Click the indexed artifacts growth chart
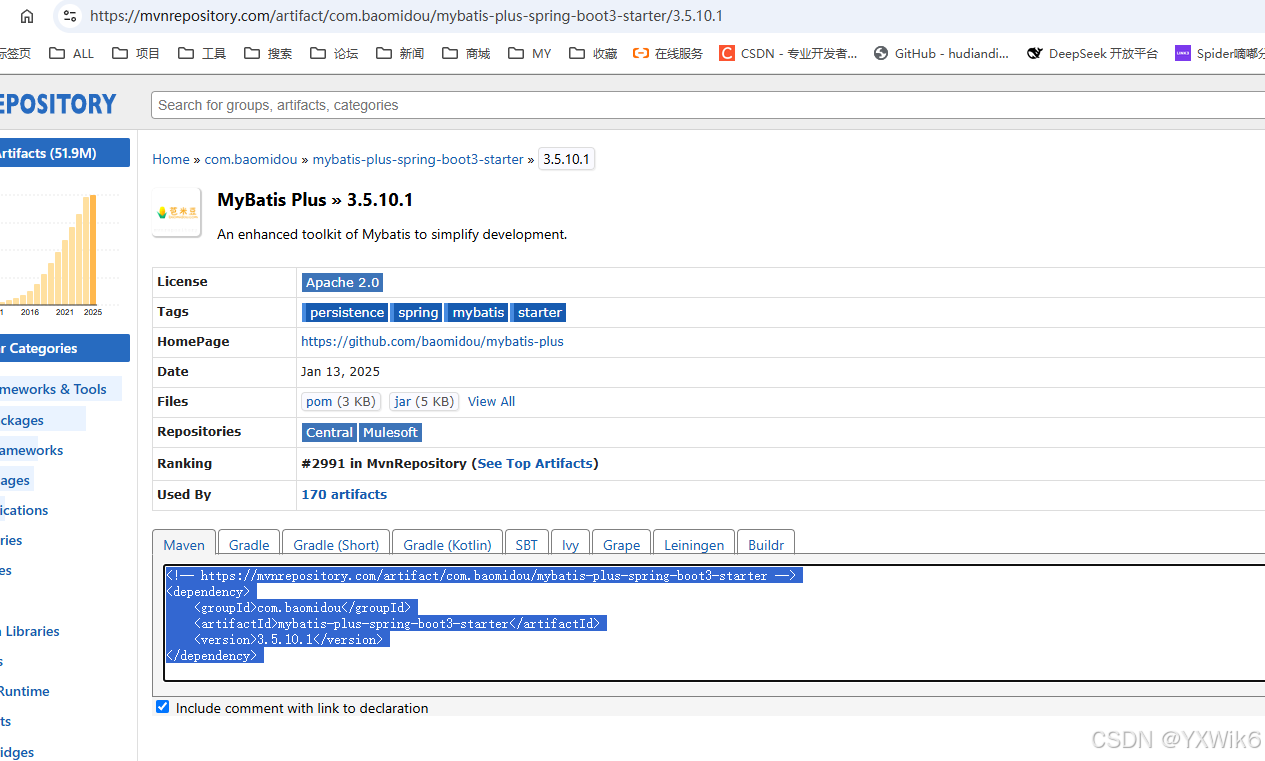 [52, 250]
